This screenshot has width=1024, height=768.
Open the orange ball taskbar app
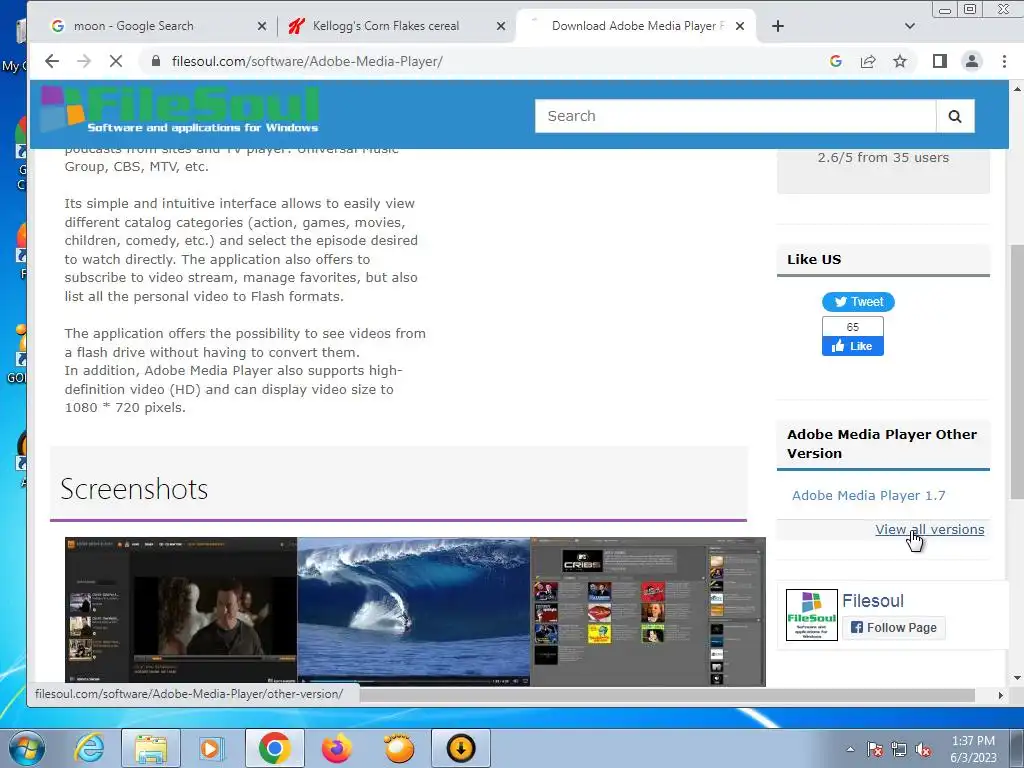point(398,748)
